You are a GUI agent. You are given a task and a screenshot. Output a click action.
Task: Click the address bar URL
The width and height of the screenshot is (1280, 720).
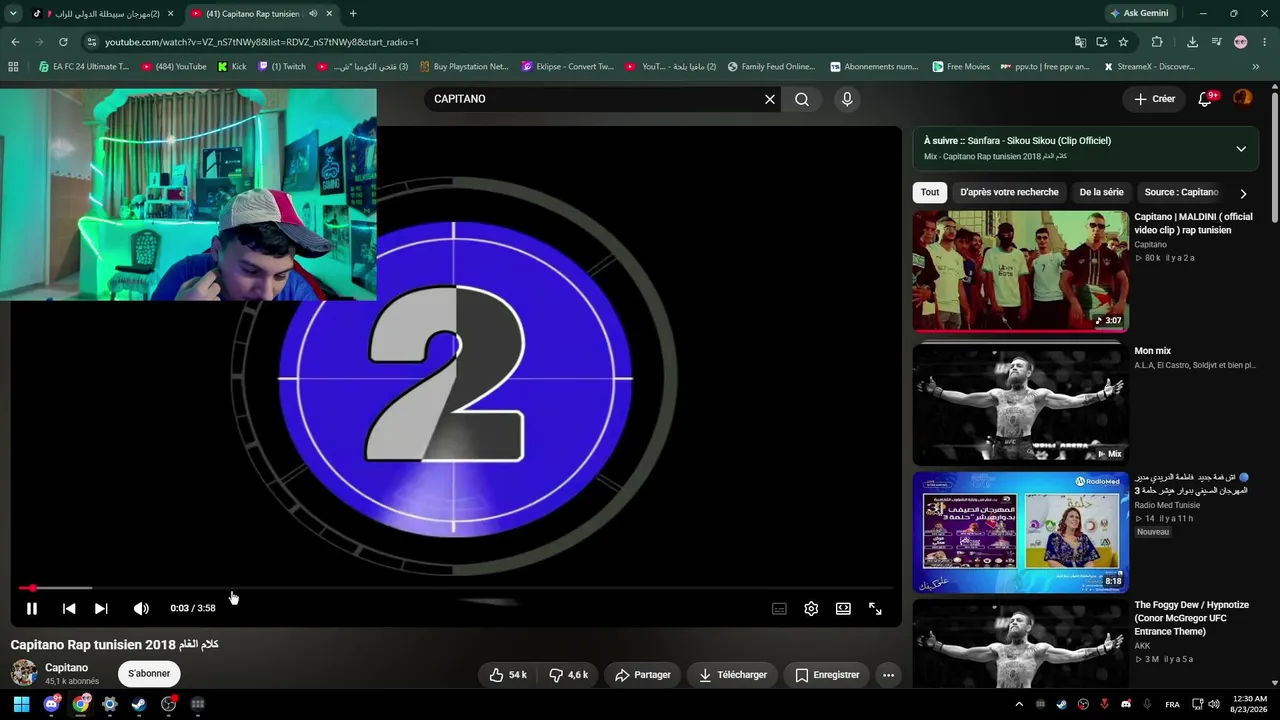tap(262, 42)
